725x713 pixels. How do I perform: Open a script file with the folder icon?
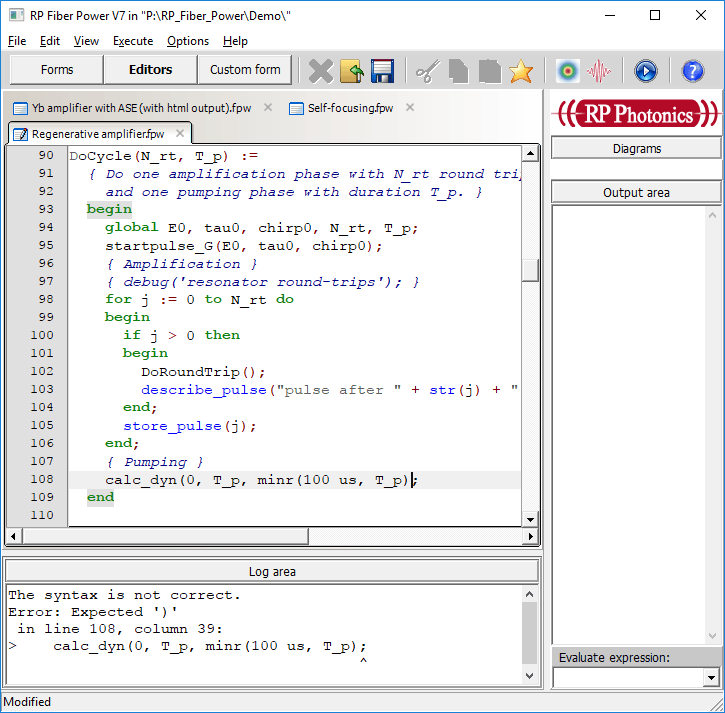[x=351, y=71]
